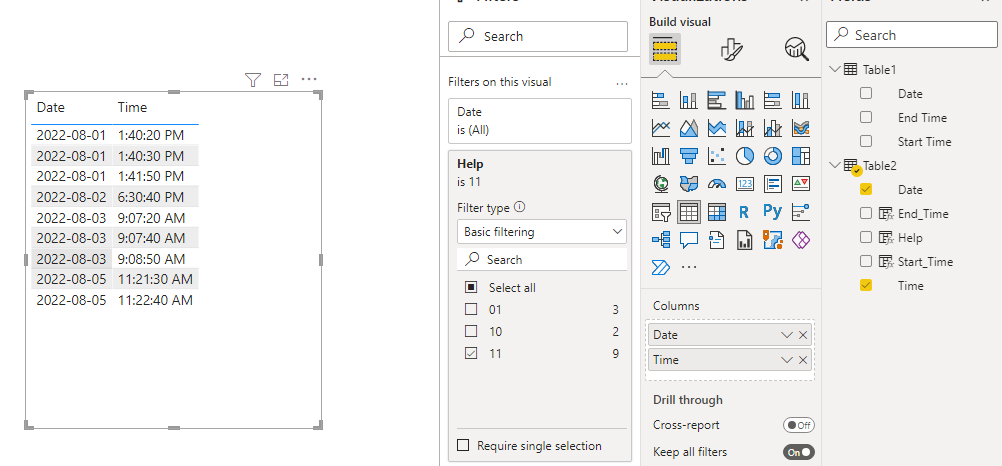Screen dimensions: 1002x466
Task: Check the Table1 Start Time field
Action: pos(866,141)
